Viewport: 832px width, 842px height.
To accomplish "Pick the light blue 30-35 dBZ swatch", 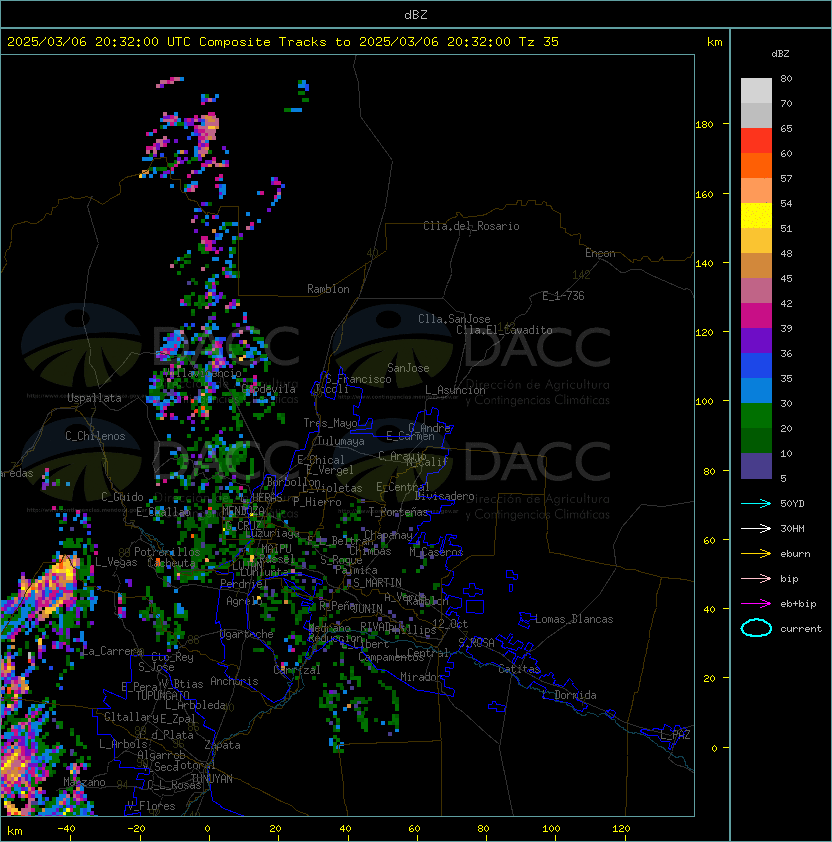I will (756, 391).
